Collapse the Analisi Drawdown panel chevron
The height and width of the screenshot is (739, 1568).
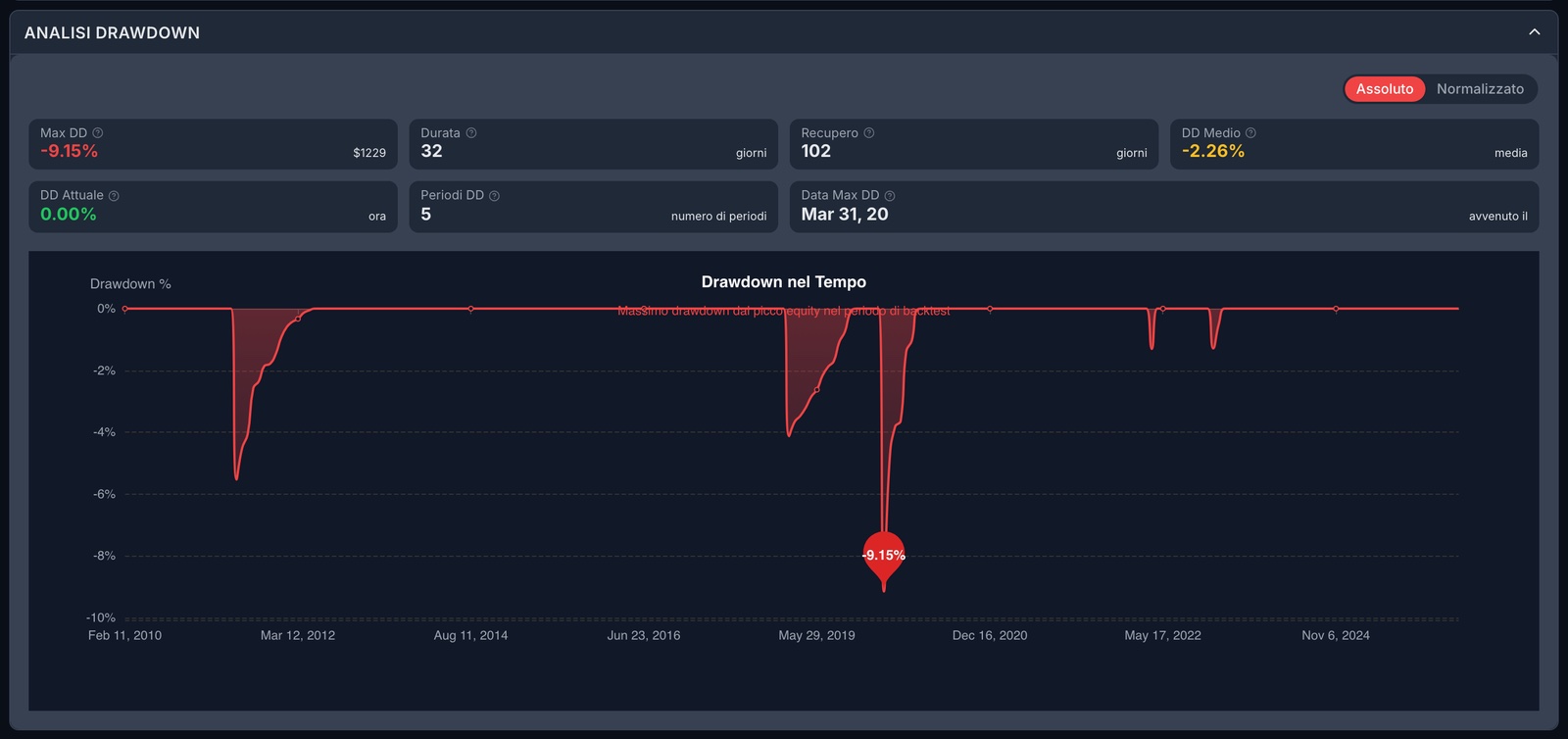[x=1535, y=32]
